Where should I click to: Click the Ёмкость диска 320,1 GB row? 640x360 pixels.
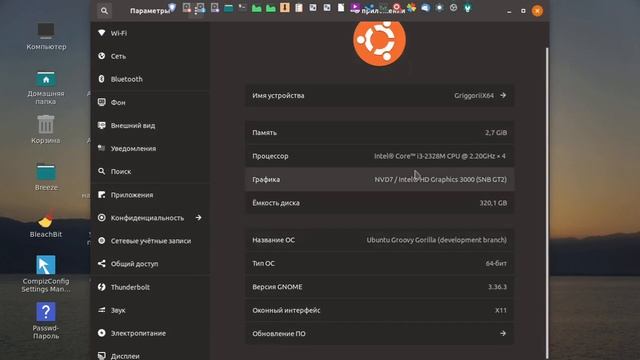point(379,203)
